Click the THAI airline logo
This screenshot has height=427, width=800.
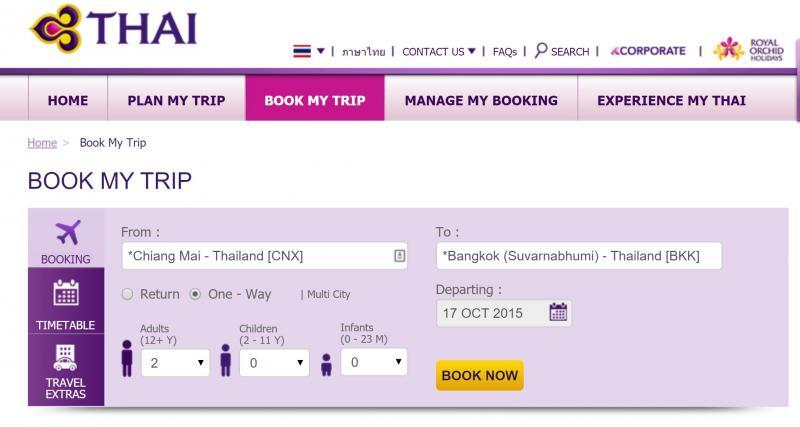point(114,29)
